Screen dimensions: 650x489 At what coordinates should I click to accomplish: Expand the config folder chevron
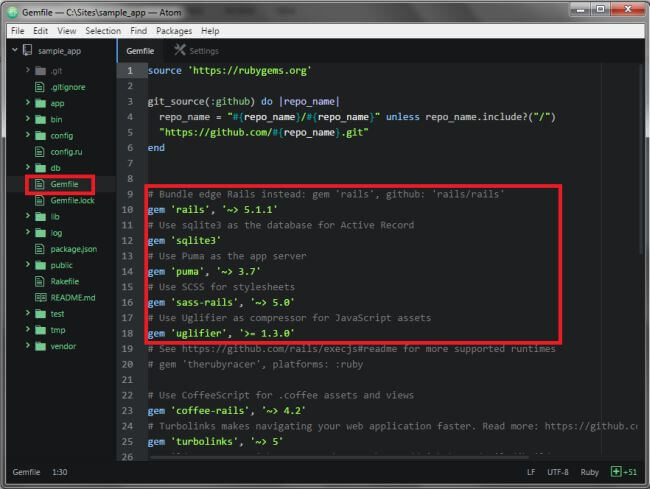tap(28, 135)
